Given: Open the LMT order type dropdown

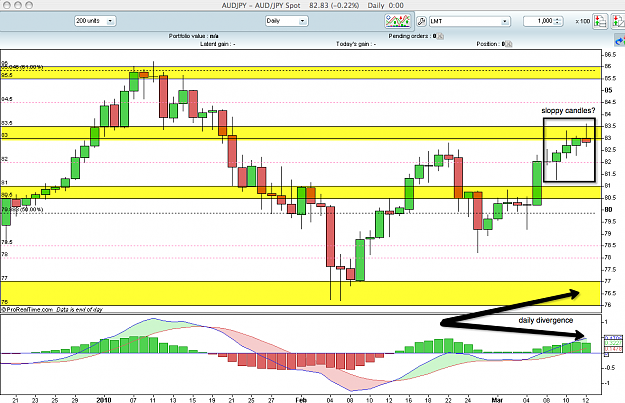Looking at the screenshot, I should [x=470, y=21].
